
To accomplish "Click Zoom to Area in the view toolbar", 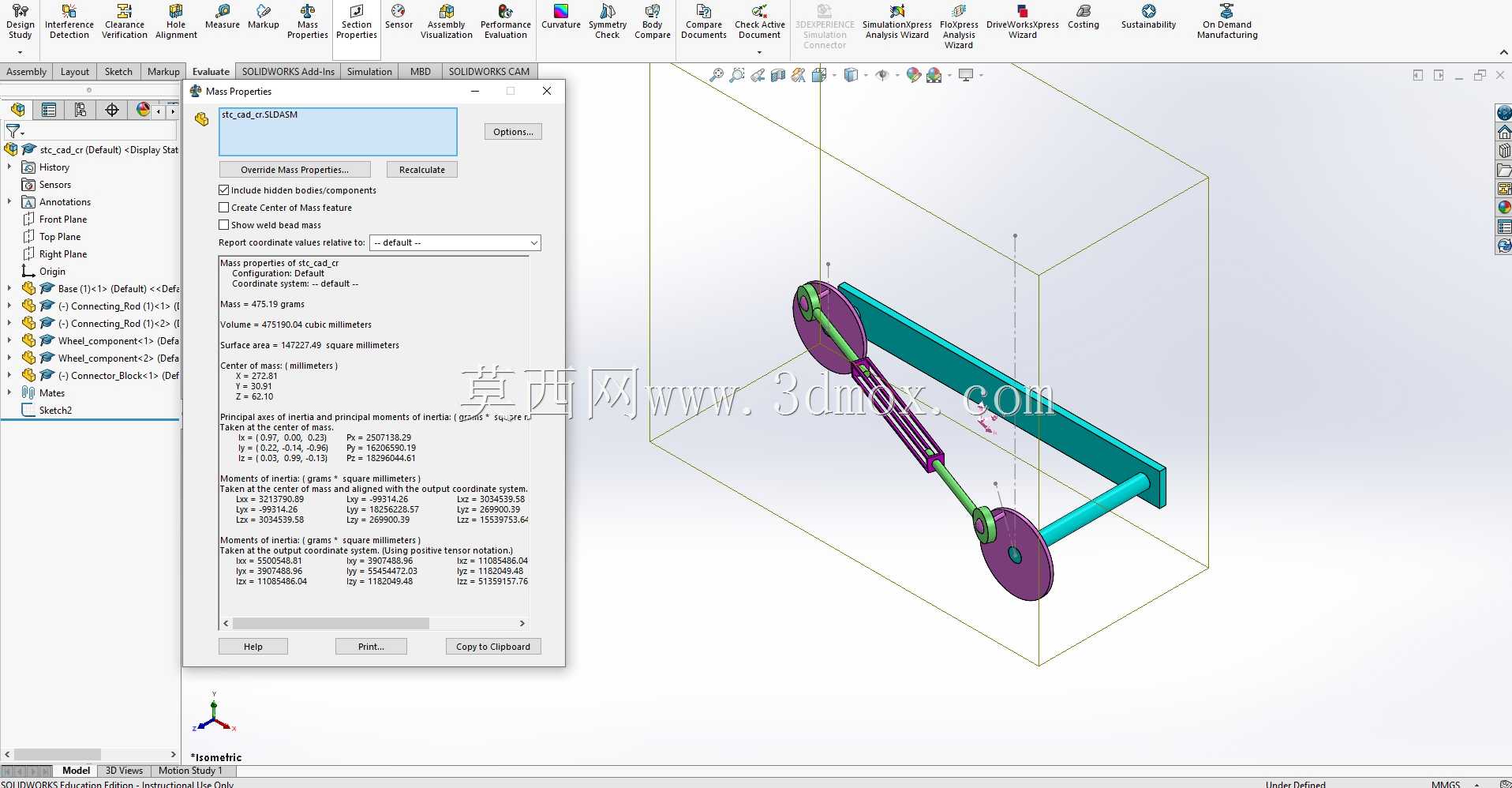I will click(737, 75).
